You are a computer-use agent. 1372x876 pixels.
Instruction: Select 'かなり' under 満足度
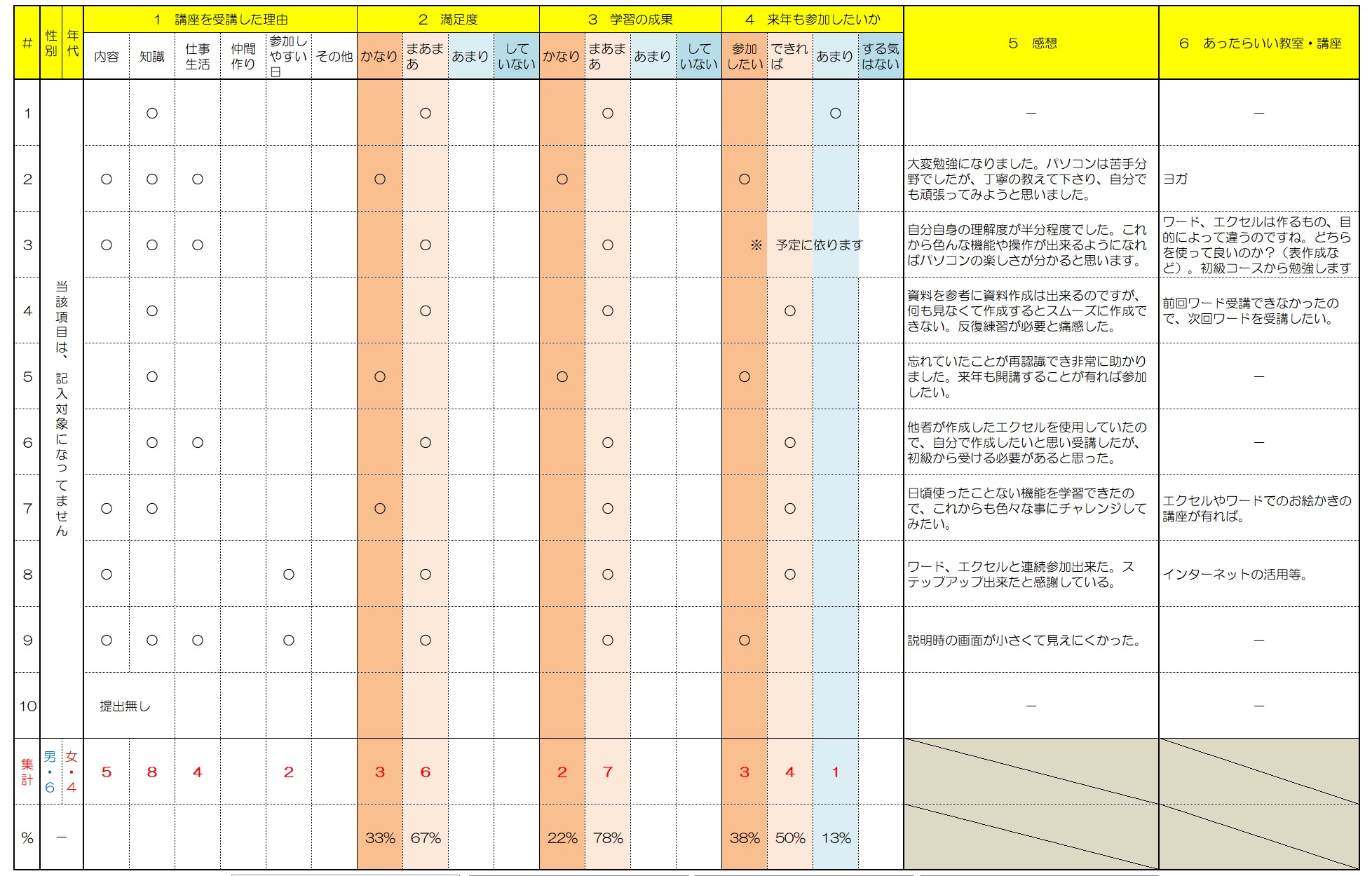click(380, 56)
